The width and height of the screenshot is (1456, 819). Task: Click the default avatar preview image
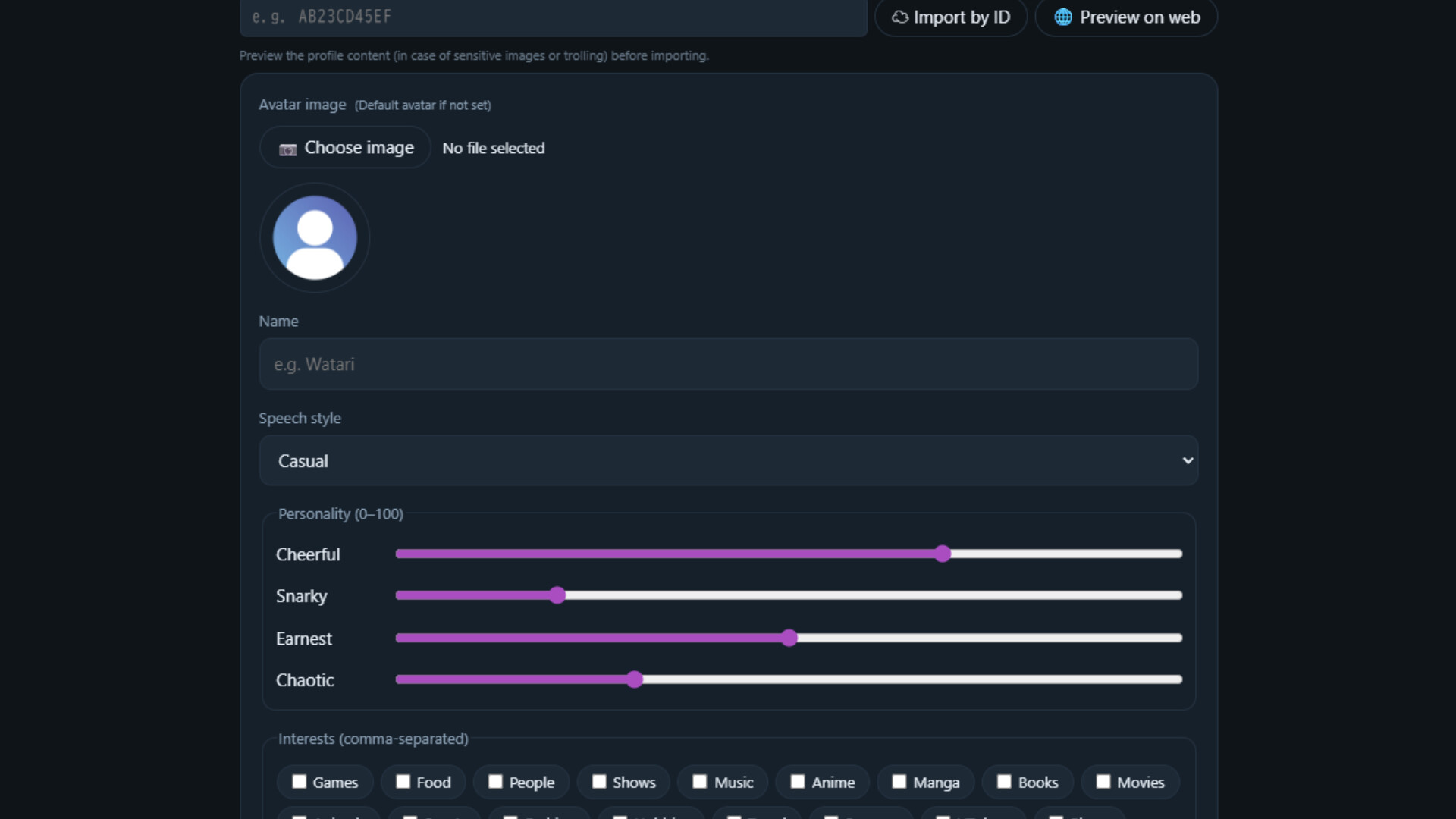[315, 237]
